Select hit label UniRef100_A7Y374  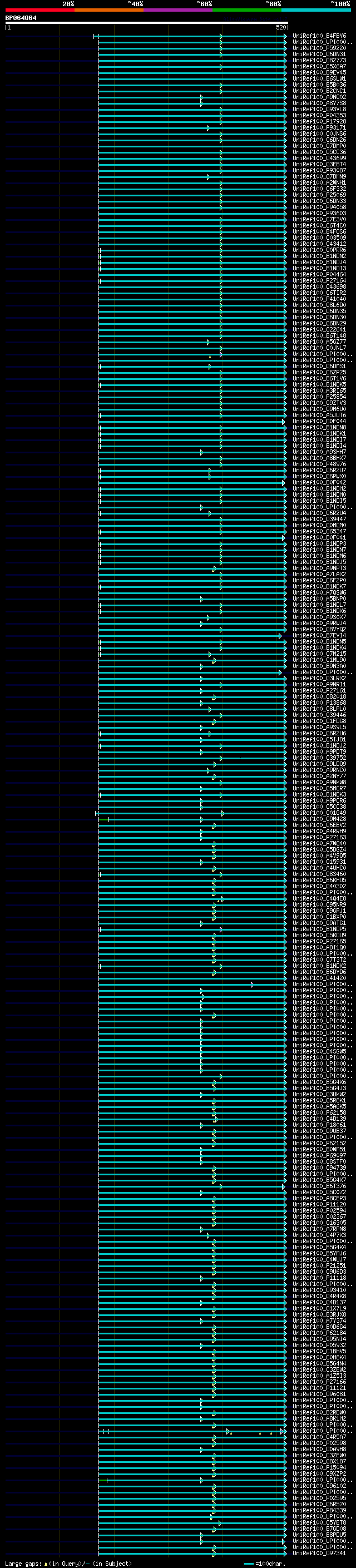[319, 1320]
